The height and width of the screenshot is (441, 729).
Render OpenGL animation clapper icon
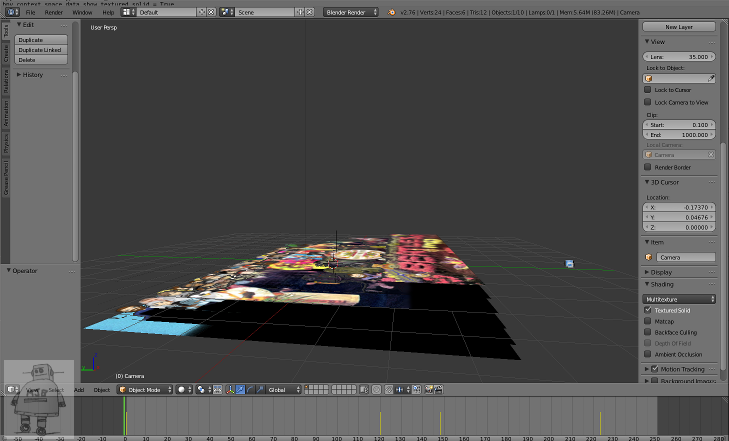click(x=438, y=389)
